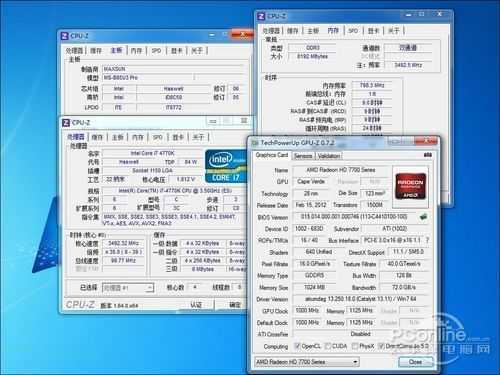Open the 显卡 tab in the memory CPU-Z window
The width and height of the screenshot is (500, 375).
(x=373, y=31)
